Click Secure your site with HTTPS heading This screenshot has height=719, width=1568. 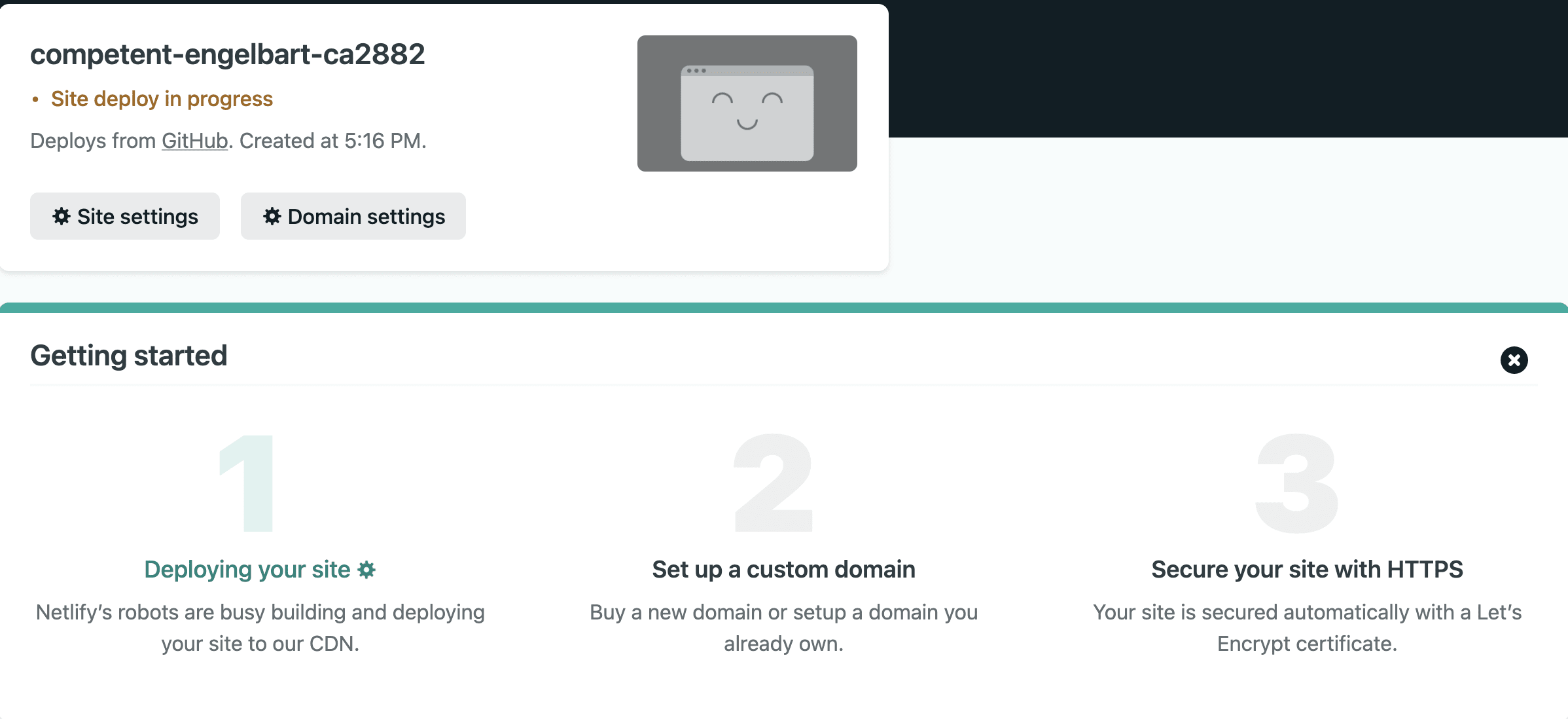tap(1307, 570)
